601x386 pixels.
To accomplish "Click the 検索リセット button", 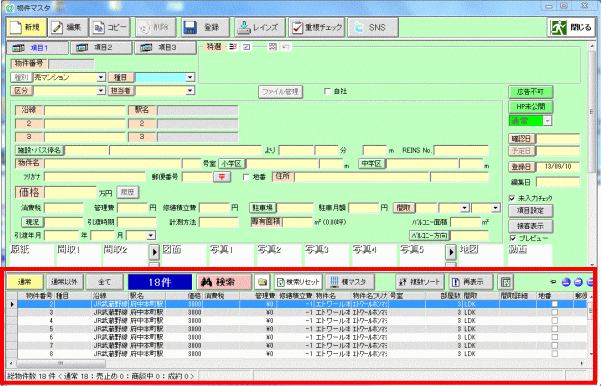I will (298, 282).
